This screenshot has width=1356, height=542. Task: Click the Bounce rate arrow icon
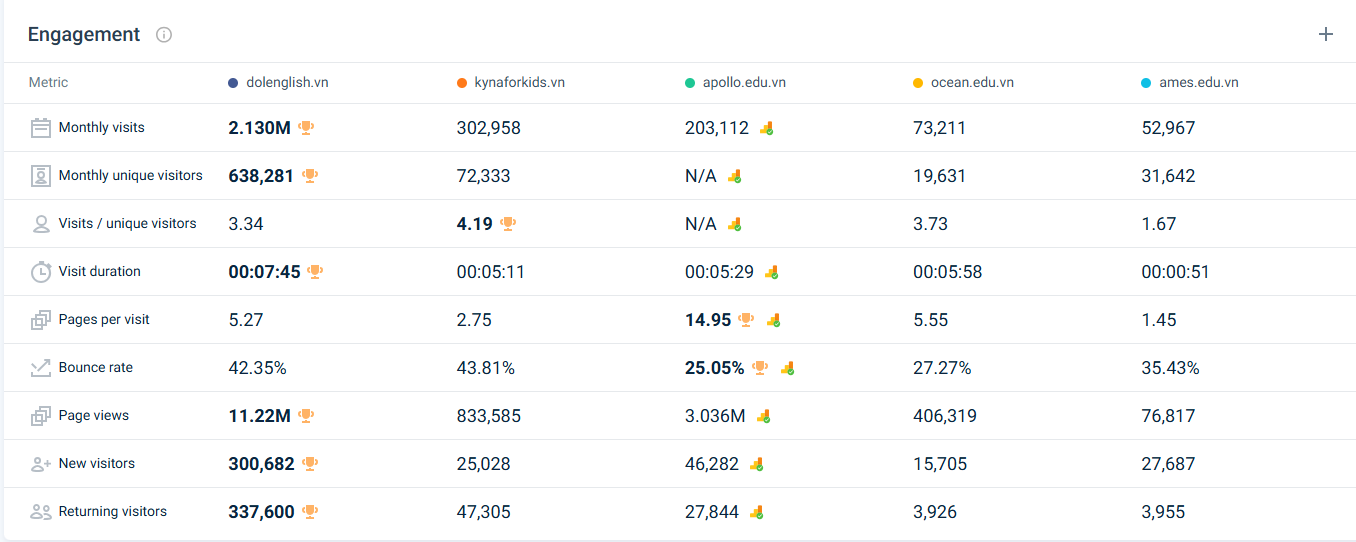(x=41, y=368)
